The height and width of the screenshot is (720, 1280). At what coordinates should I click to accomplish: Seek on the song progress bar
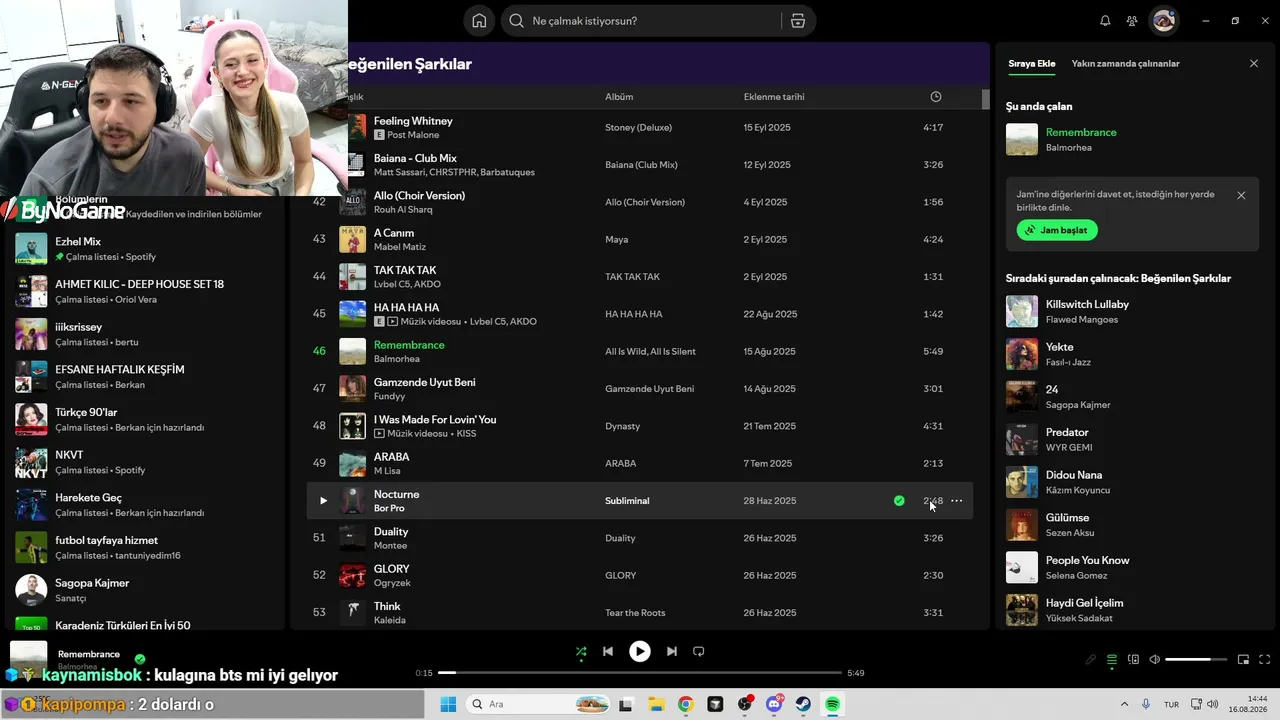(x=640, y=673)
